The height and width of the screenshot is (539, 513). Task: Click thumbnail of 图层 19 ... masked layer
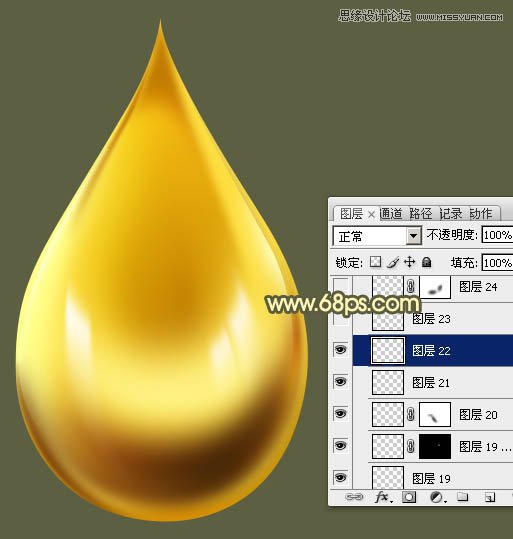pos(388,446)
